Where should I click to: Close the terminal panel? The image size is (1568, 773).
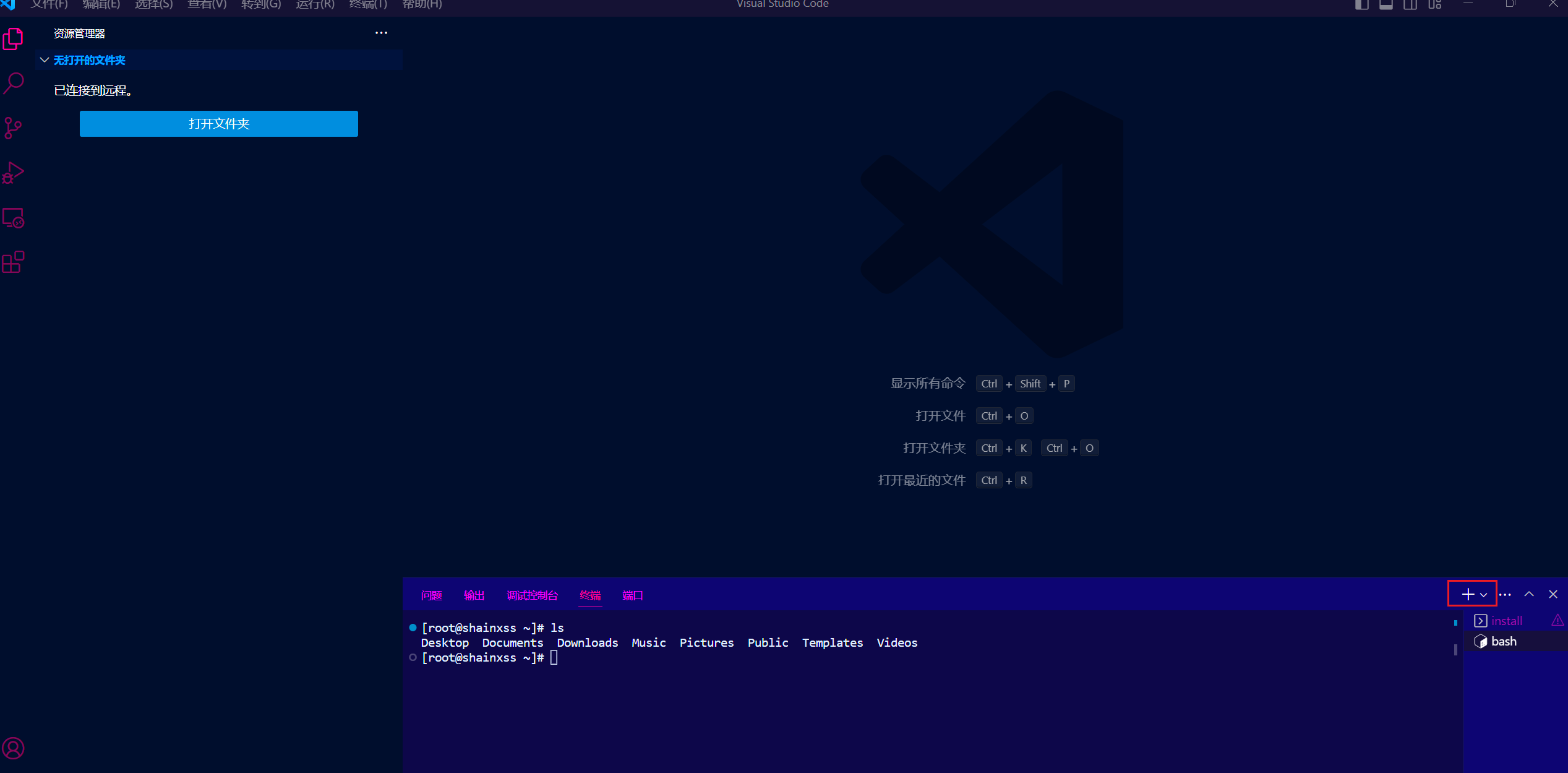click(x=1553, y=594)
